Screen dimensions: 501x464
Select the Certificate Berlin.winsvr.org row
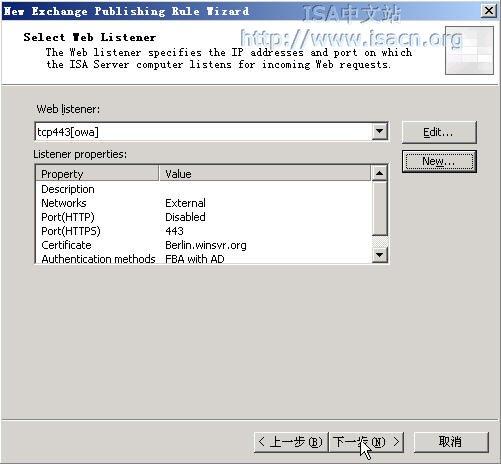(204, 245)
